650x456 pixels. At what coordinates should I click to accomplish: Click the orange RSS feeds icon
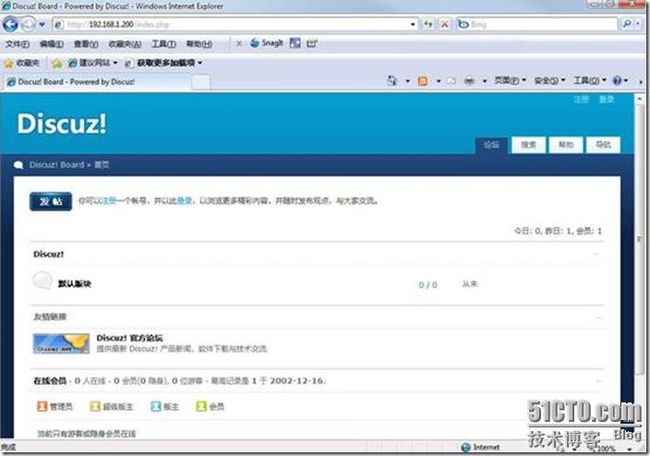[423, 81]
